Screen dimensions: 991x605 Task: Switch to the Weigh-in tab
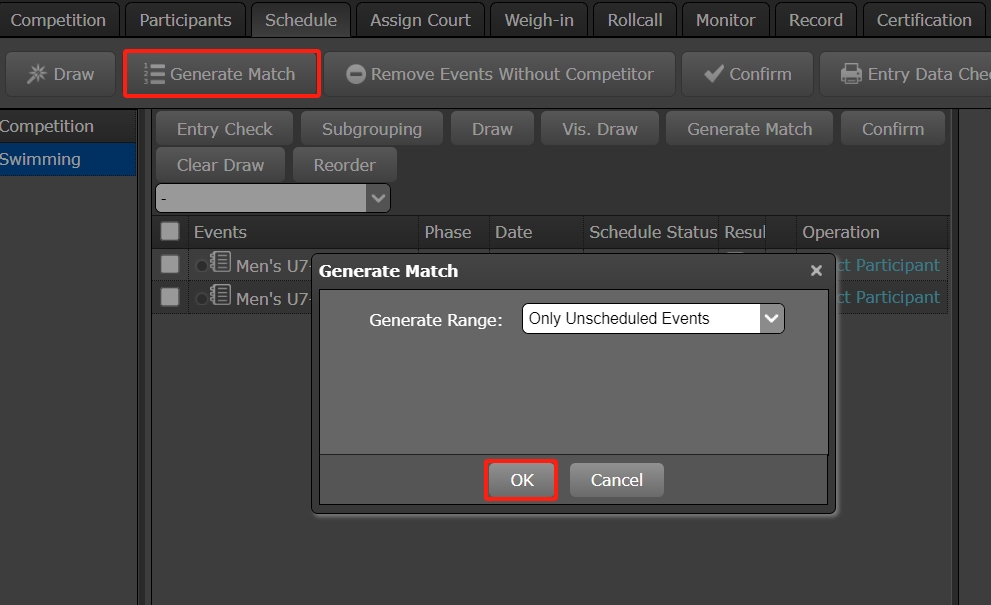pos(539,20)
